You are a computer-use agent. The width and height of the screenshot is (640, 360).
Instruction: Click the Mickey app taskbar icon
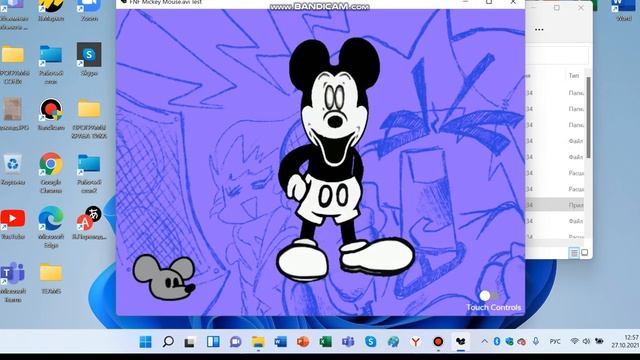(460, 342)
